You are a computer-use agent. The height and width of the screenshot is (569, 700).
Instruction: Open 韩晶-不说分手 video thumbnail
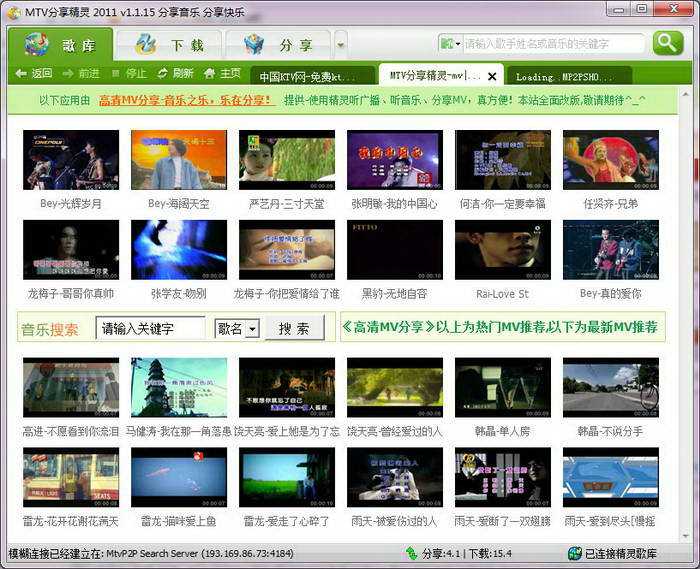point(611,387)
